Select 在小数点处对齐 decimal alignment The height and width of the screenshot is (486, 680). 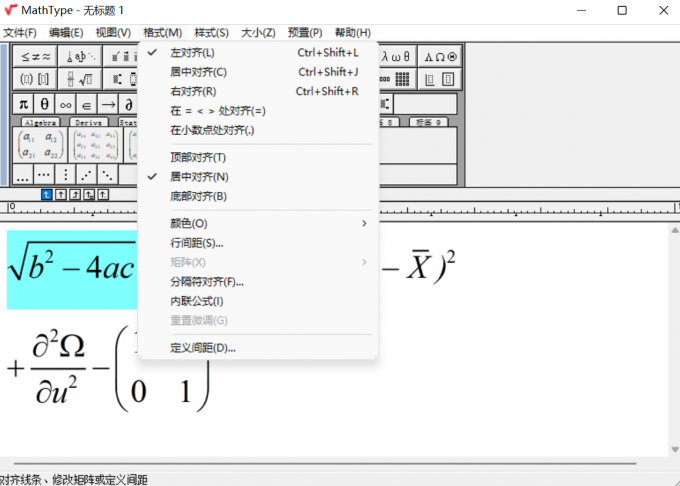[x=258, y=130]
